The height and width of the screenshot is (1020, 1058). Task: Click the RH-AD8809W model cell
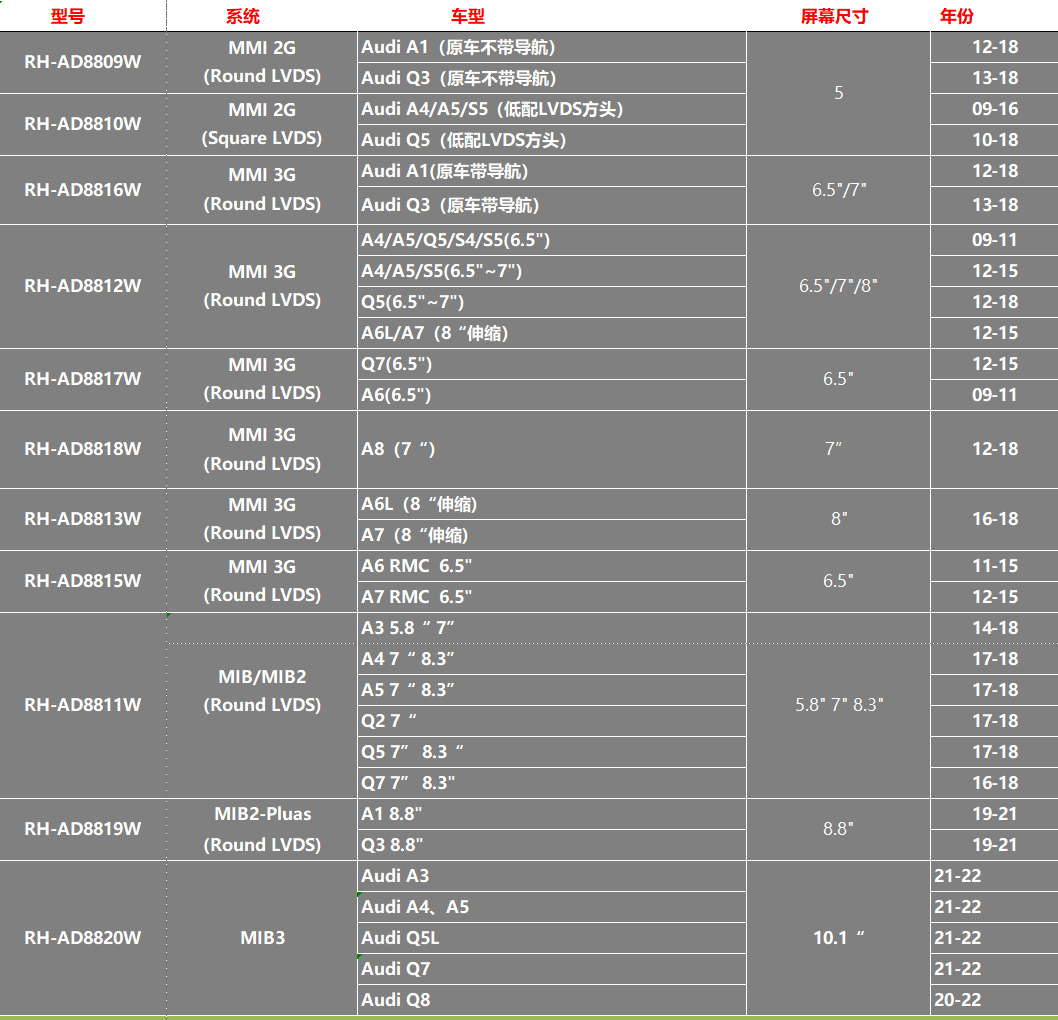(x=83, y=62)
